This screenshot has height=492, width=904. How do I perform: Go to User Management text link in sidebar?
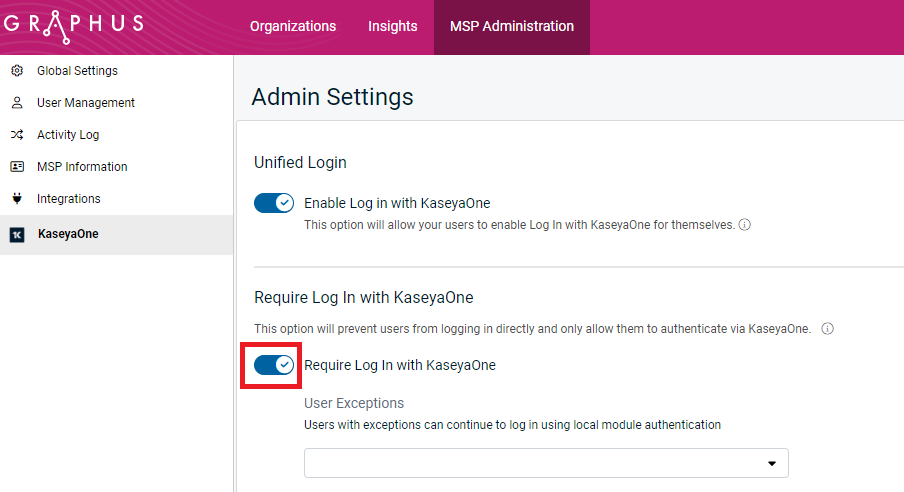(86, 103)
